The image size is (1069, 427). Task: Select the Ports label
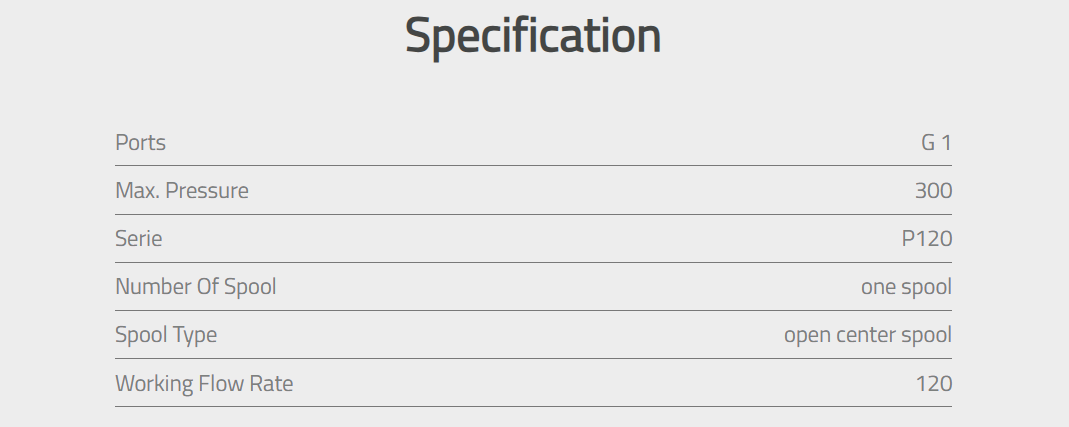pos(140,143)
